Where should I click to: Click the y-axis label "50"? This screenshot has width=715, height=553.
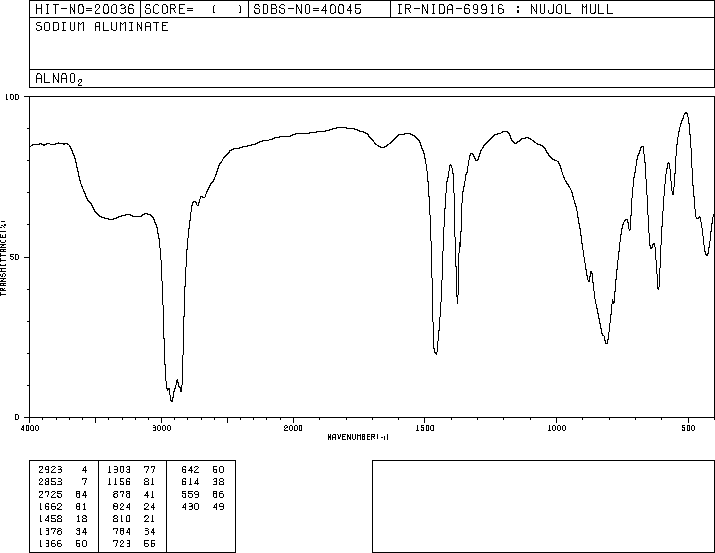(15, 257)
